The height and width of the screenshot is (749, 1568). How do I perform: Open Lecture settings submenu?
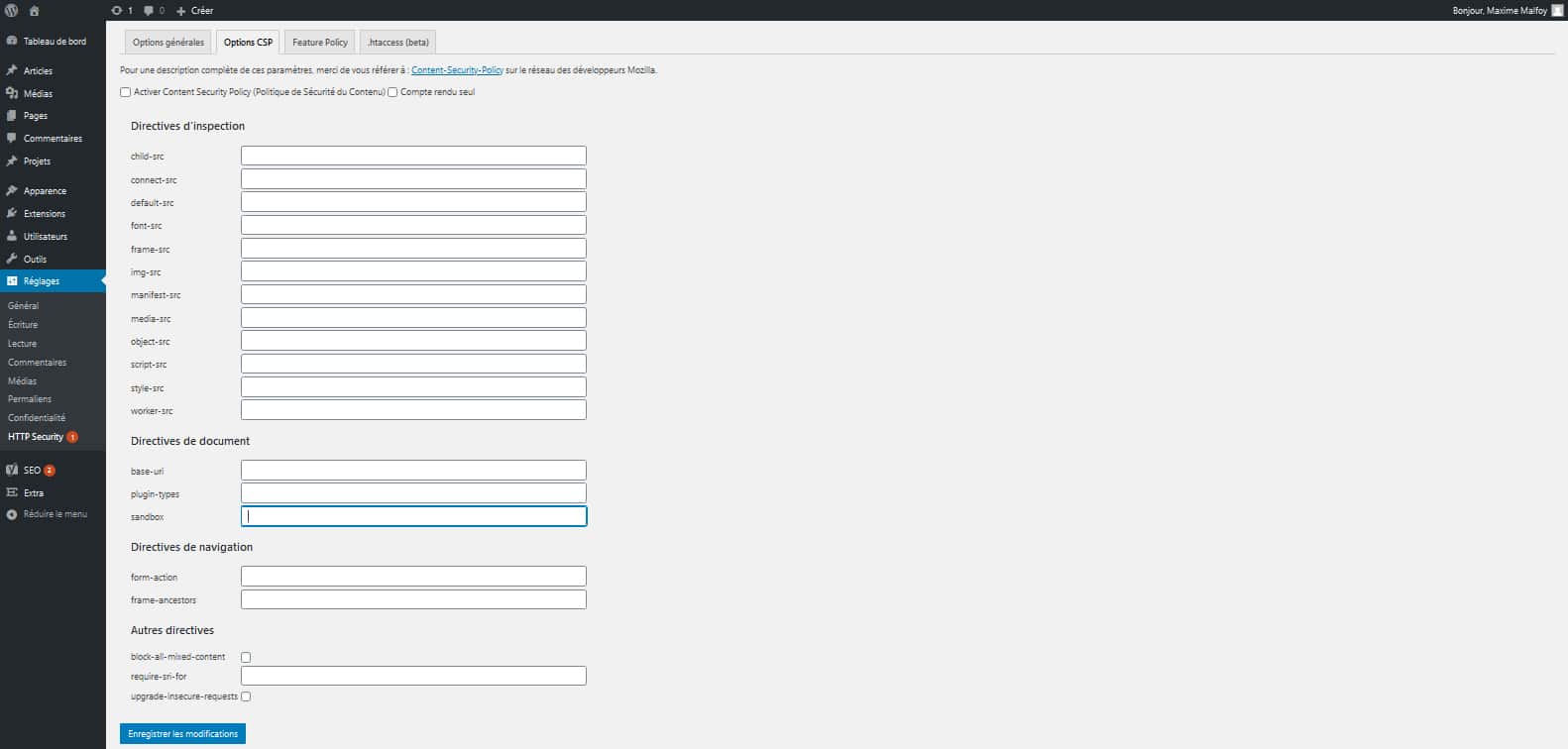22,344
